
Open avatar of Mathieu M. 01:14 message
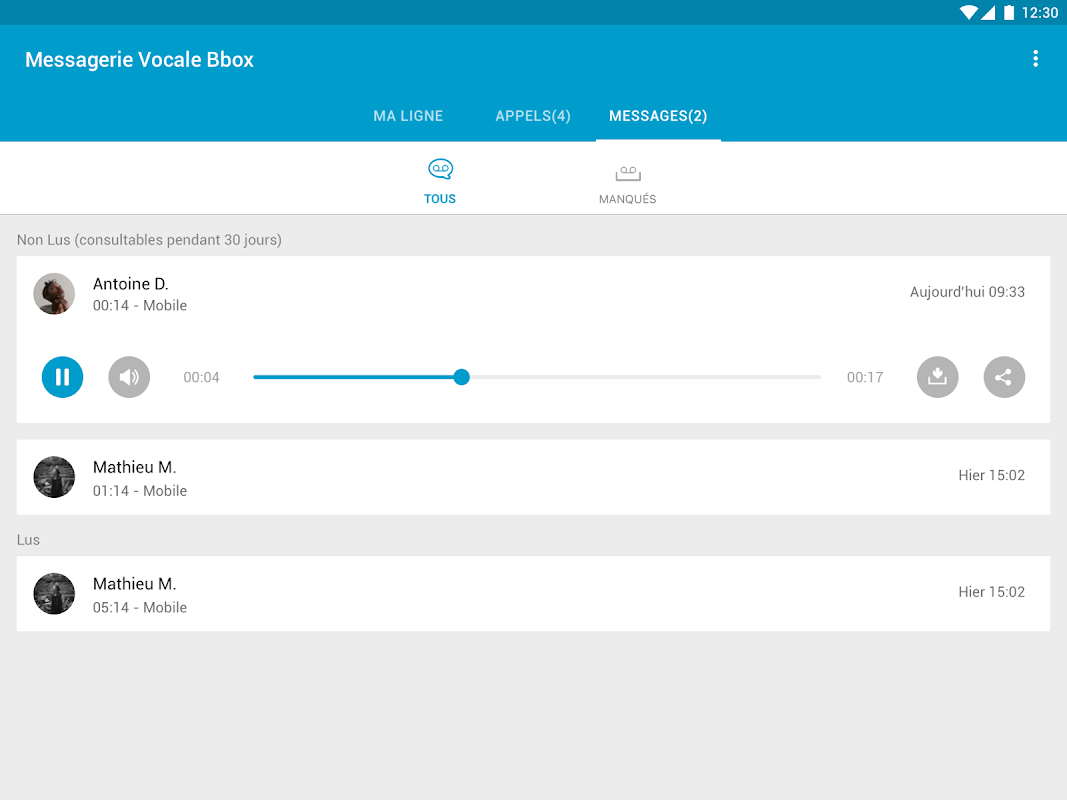(x=54, y=477)
